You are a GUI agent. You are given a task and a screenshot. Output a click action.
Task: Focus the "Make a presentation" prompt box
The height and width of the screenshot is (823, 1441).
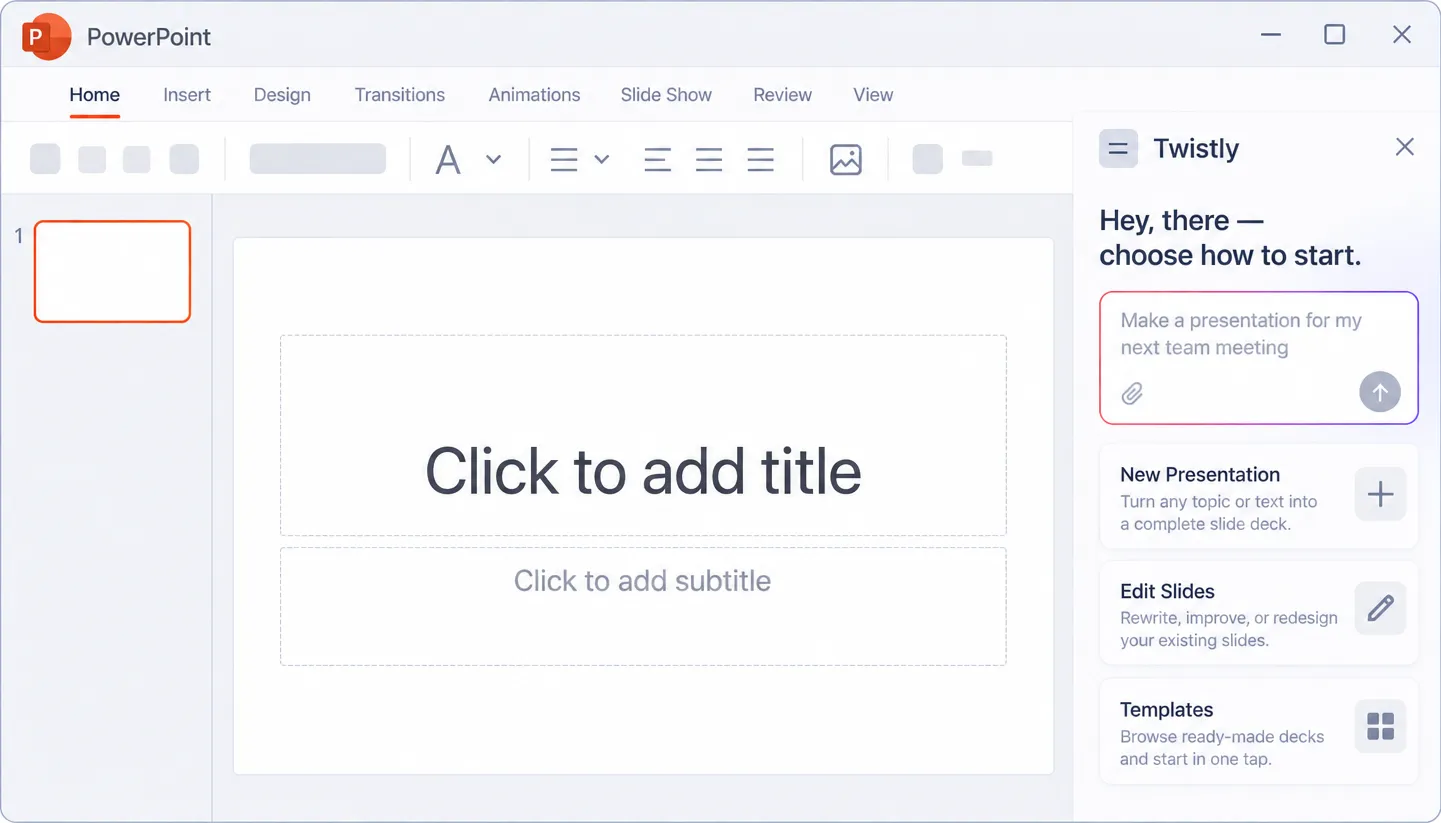coord(1259,358)
